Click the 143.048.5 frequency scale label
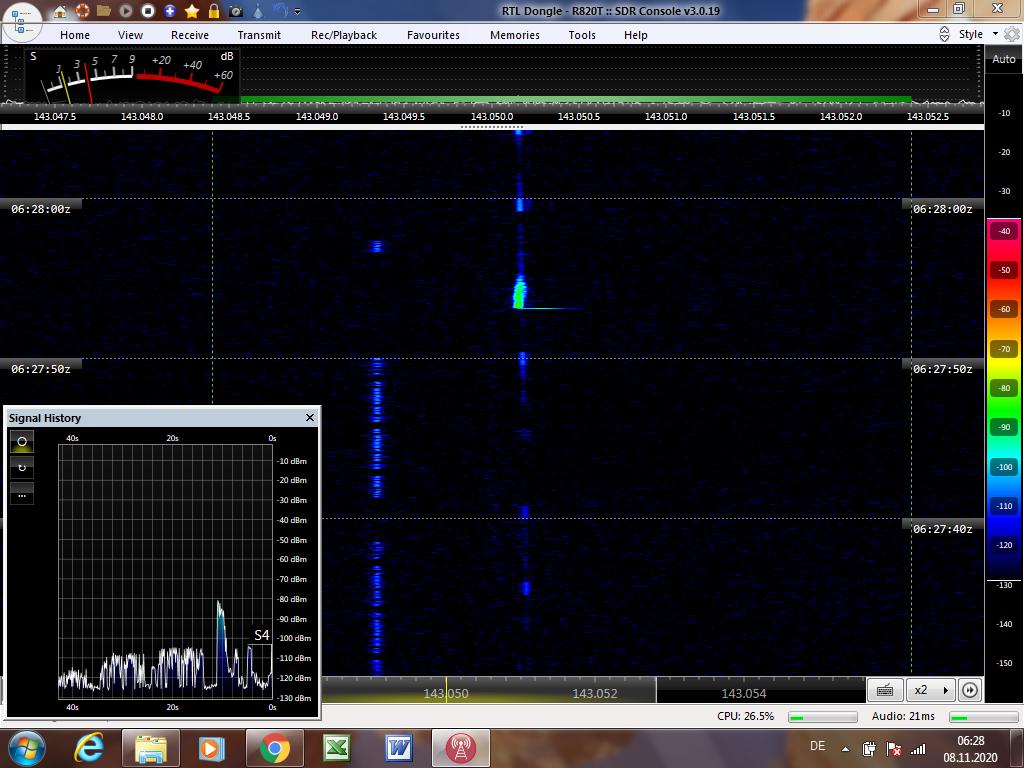1024x768 pixels. (229, 116)
